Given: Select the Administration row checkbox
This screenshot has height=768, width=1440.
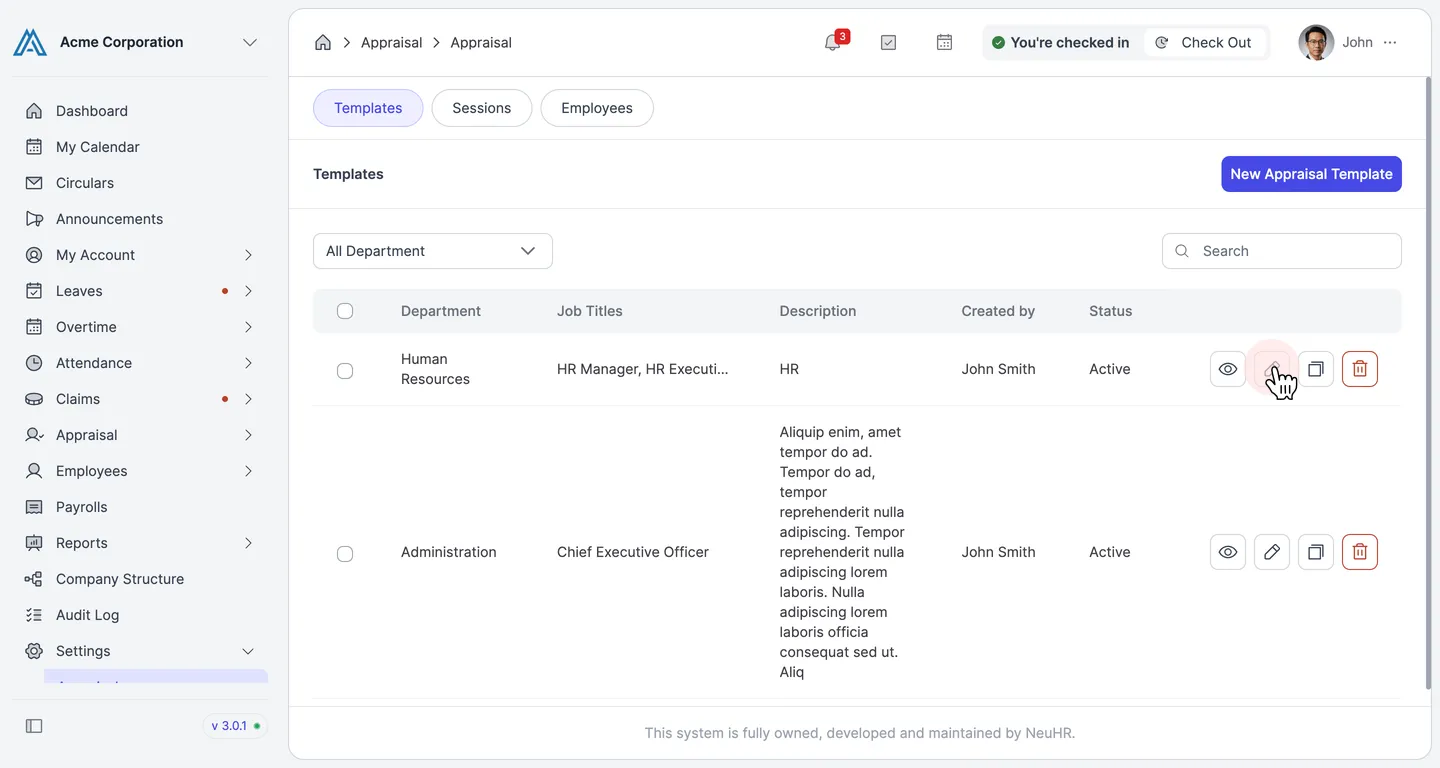Looking at the screenshot, I should click(345, 554).
